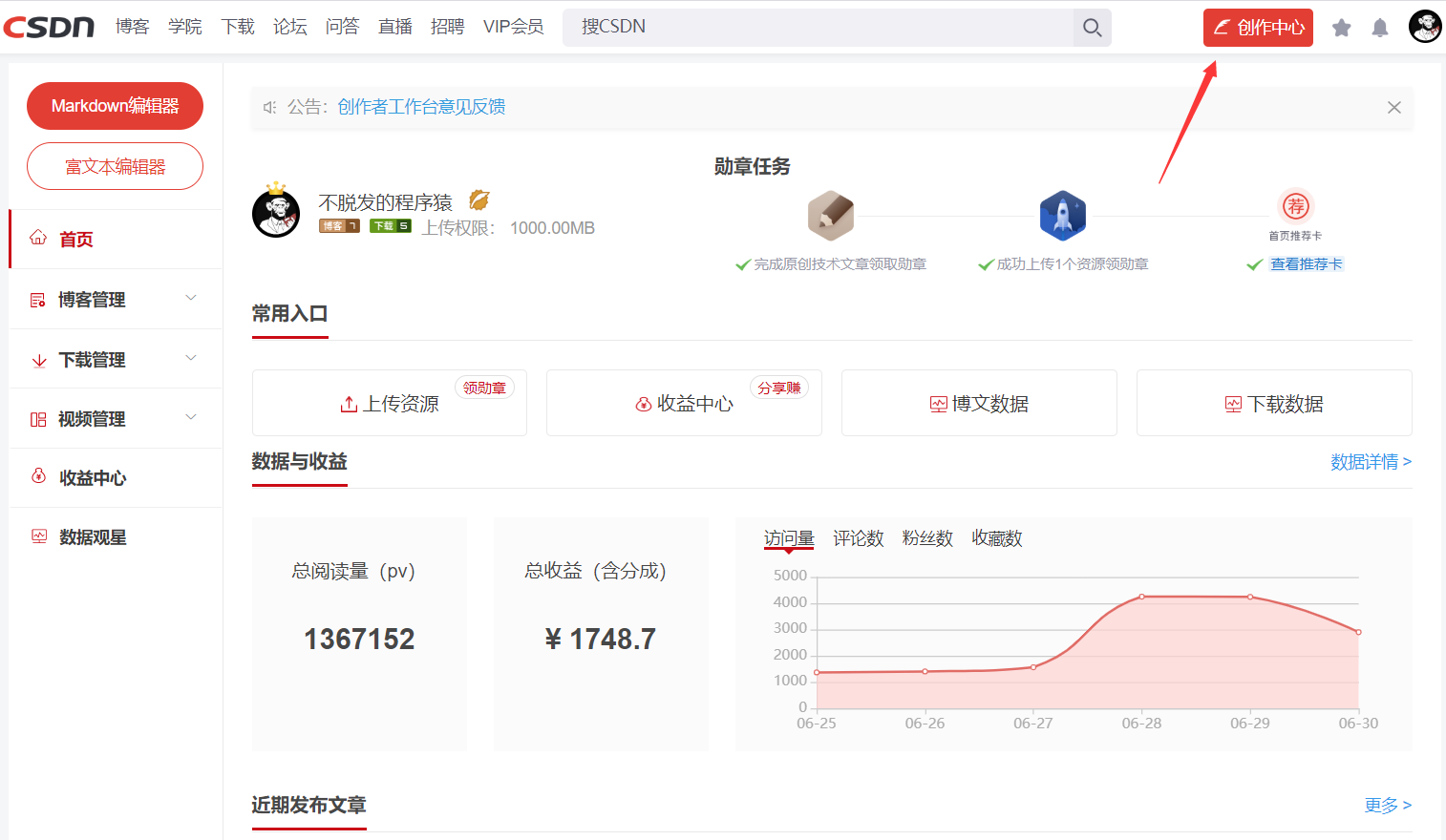Click the 成功上传1个资源领勋章 task text
The image size is (1446, 840).
(x=1073, y=264)
